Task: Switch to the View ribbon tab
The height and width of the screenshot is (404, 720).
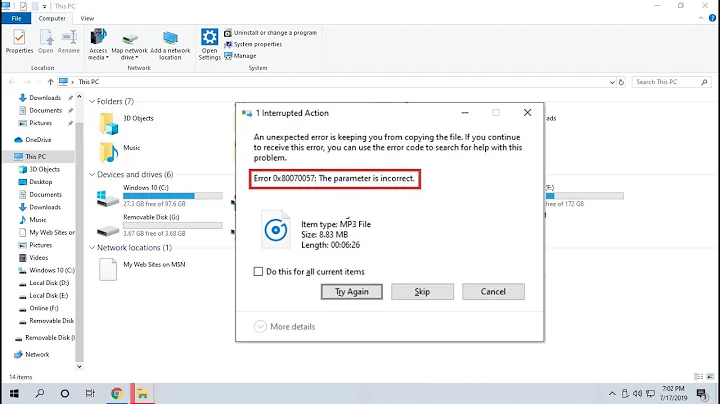Action: (87, 18)
